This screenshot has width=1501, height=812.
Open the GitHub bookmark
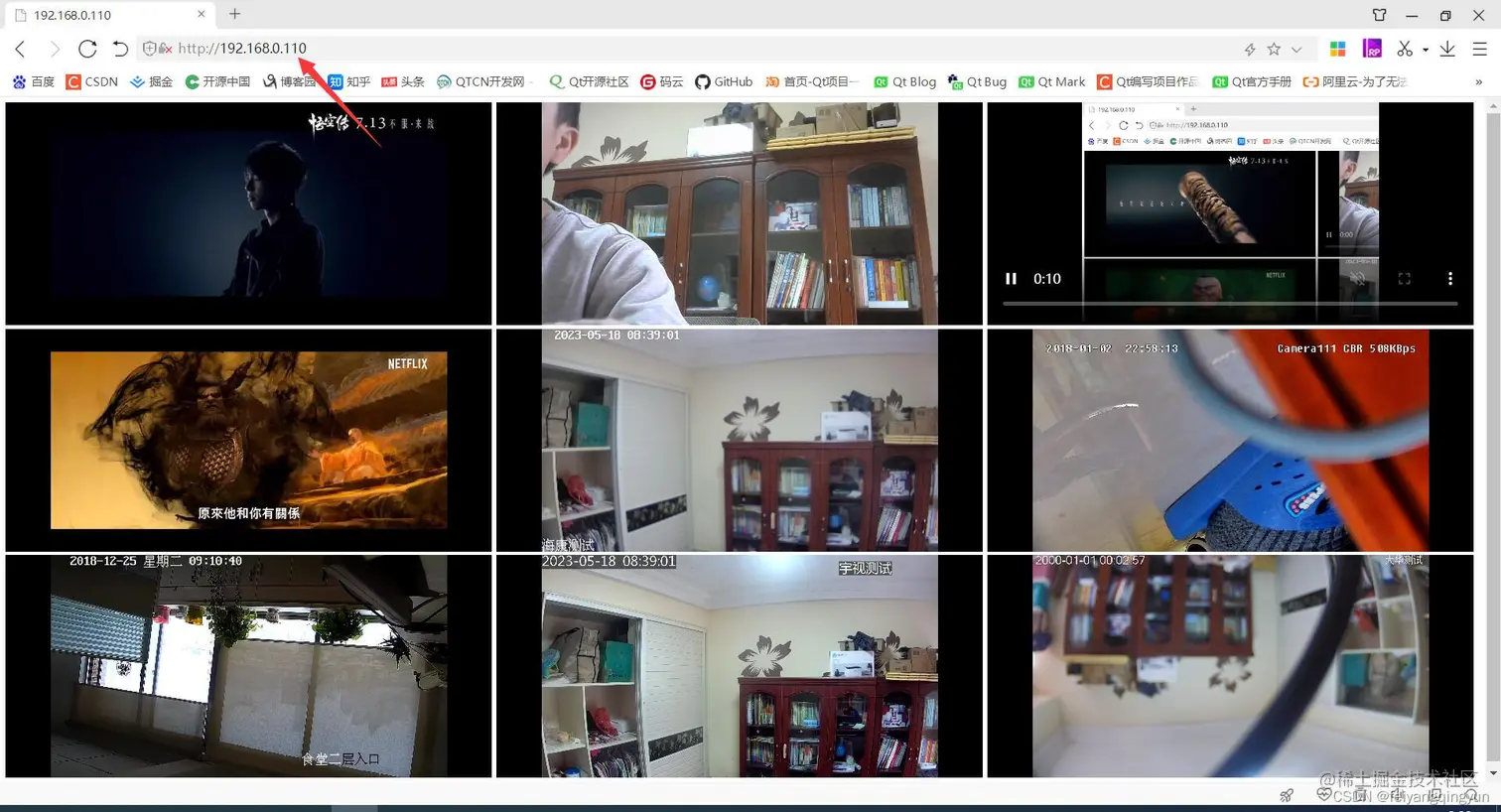click(x=724, y=81)
